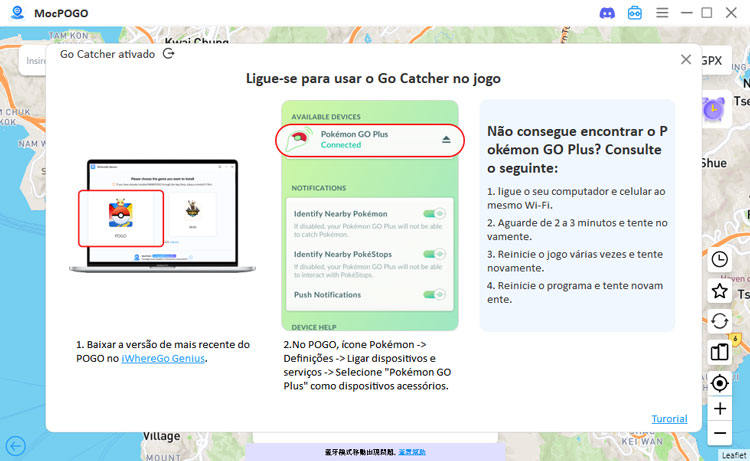Image resolution: width=750 pixels, height=461 pixels.
Task: Close the Go Catcher dialog
Action: (685, 59)
